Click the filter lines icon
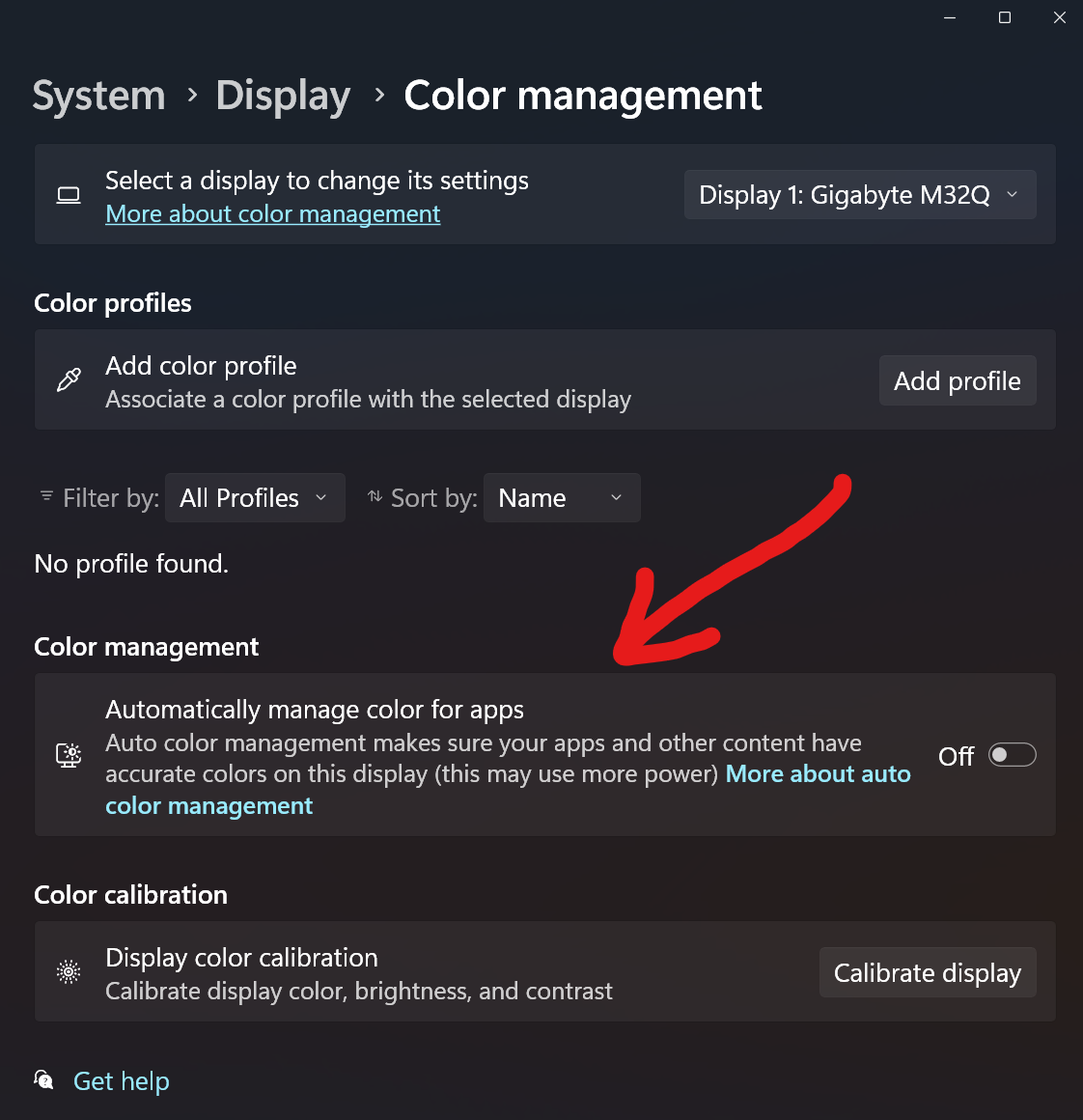This screenshot has width=1083, height=1120. tap(46, 495)
